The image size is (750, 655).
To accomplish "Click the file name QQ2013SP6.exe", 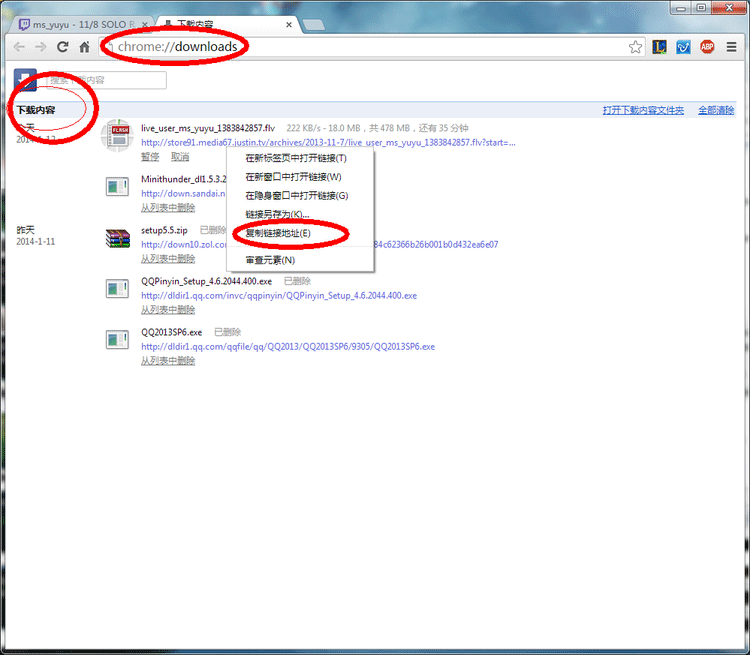I will point(171,332).
